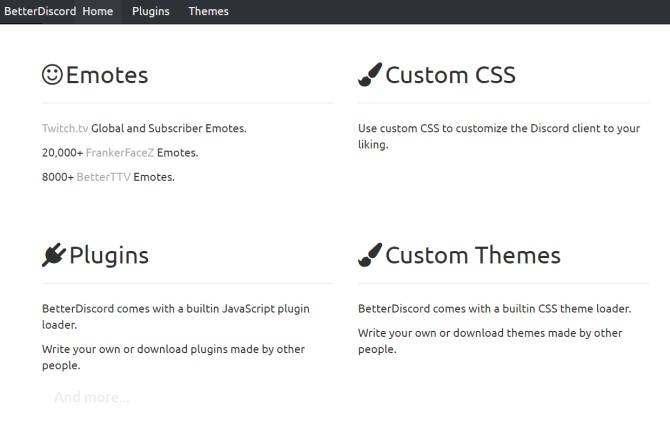
Task: Click the BetterDiscord brand name in navbar
Action: 40,11
